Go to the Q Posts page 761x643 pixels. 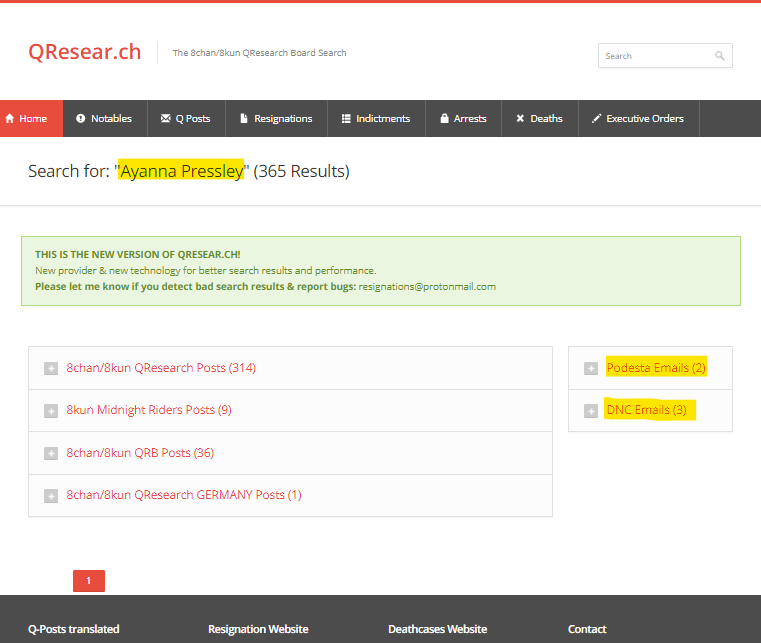click(x=186, y=118)
